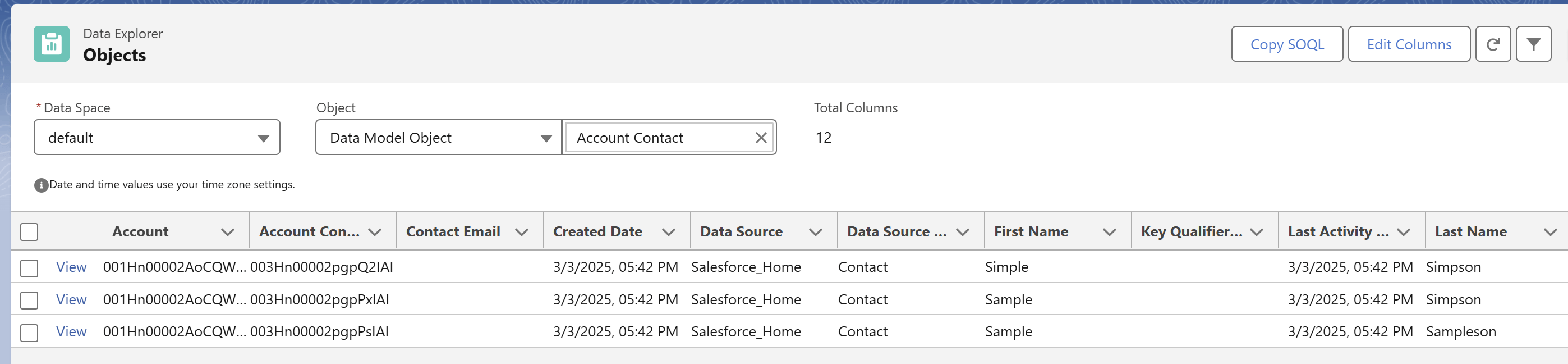Click the 003Hn00002pgpPxIAI cell
This screenshot has width=1568, height=364.
coord(320,299)
